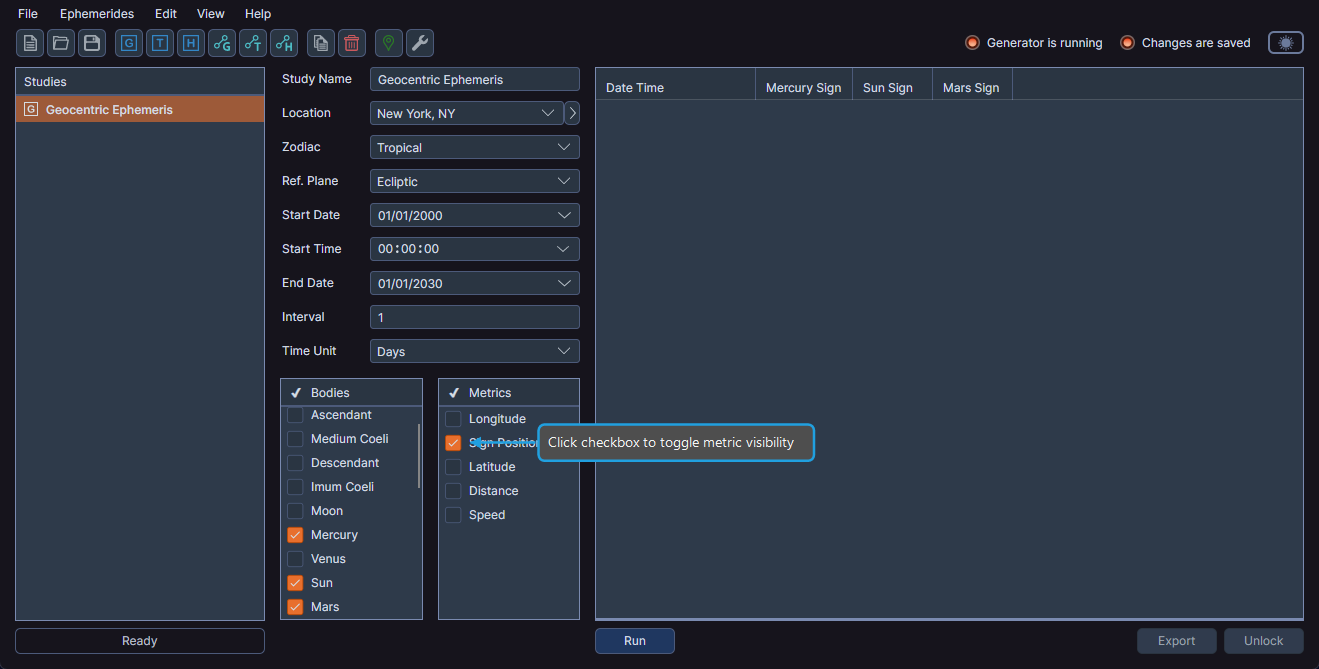Create a new study document
The width and height of the screenshot is (1319, 669).
(x=29, y=43)
